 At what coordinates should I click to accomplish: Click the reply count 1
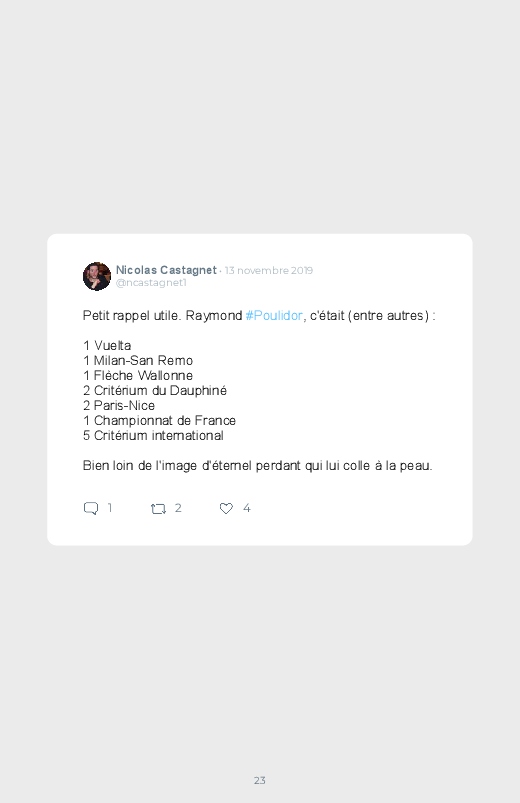click(x=110, y=508)
